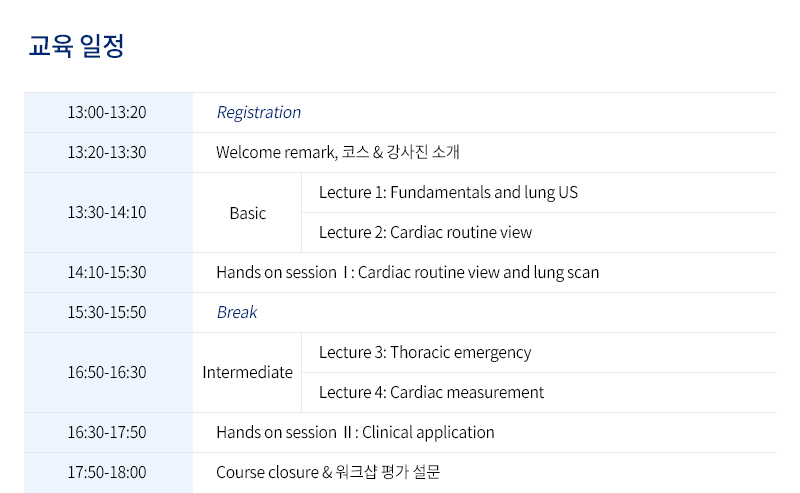
Task: Select the 13:20-13:30 time slot
Action: point(107,153)
